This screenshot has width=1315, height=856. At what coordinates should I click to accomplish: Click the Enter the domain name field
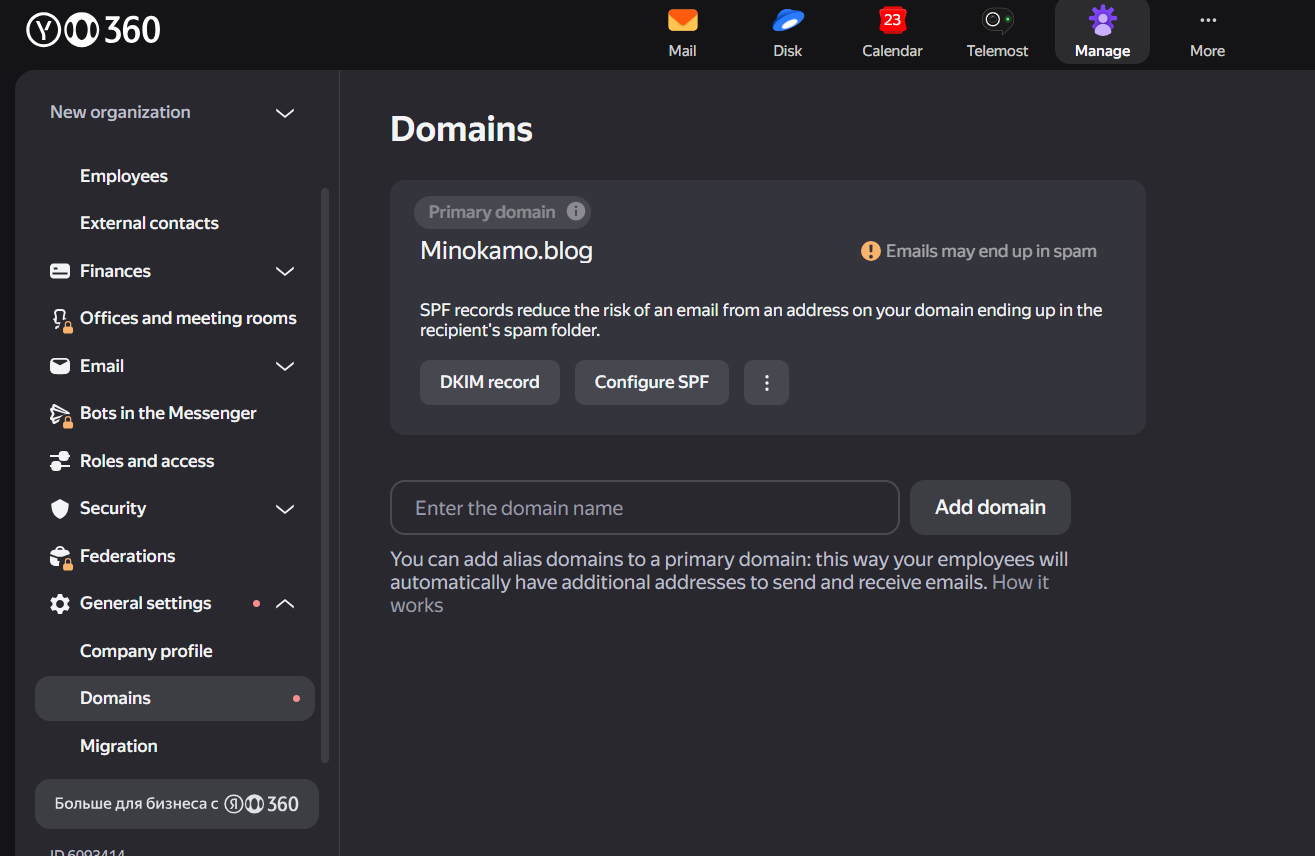(644, 508)
